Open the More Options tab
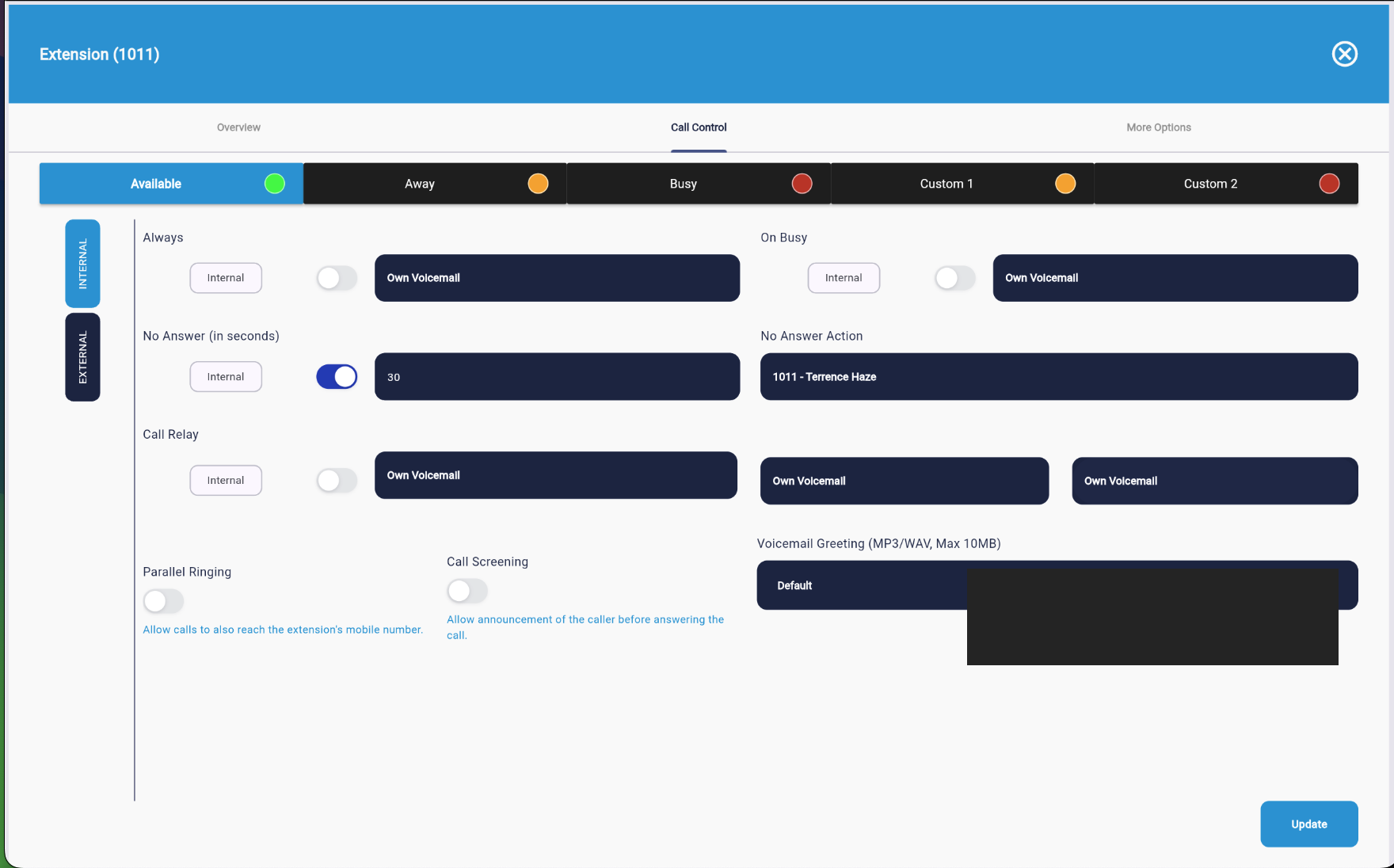Viewport: 1394px width, 868px height. click(1158, 127)
